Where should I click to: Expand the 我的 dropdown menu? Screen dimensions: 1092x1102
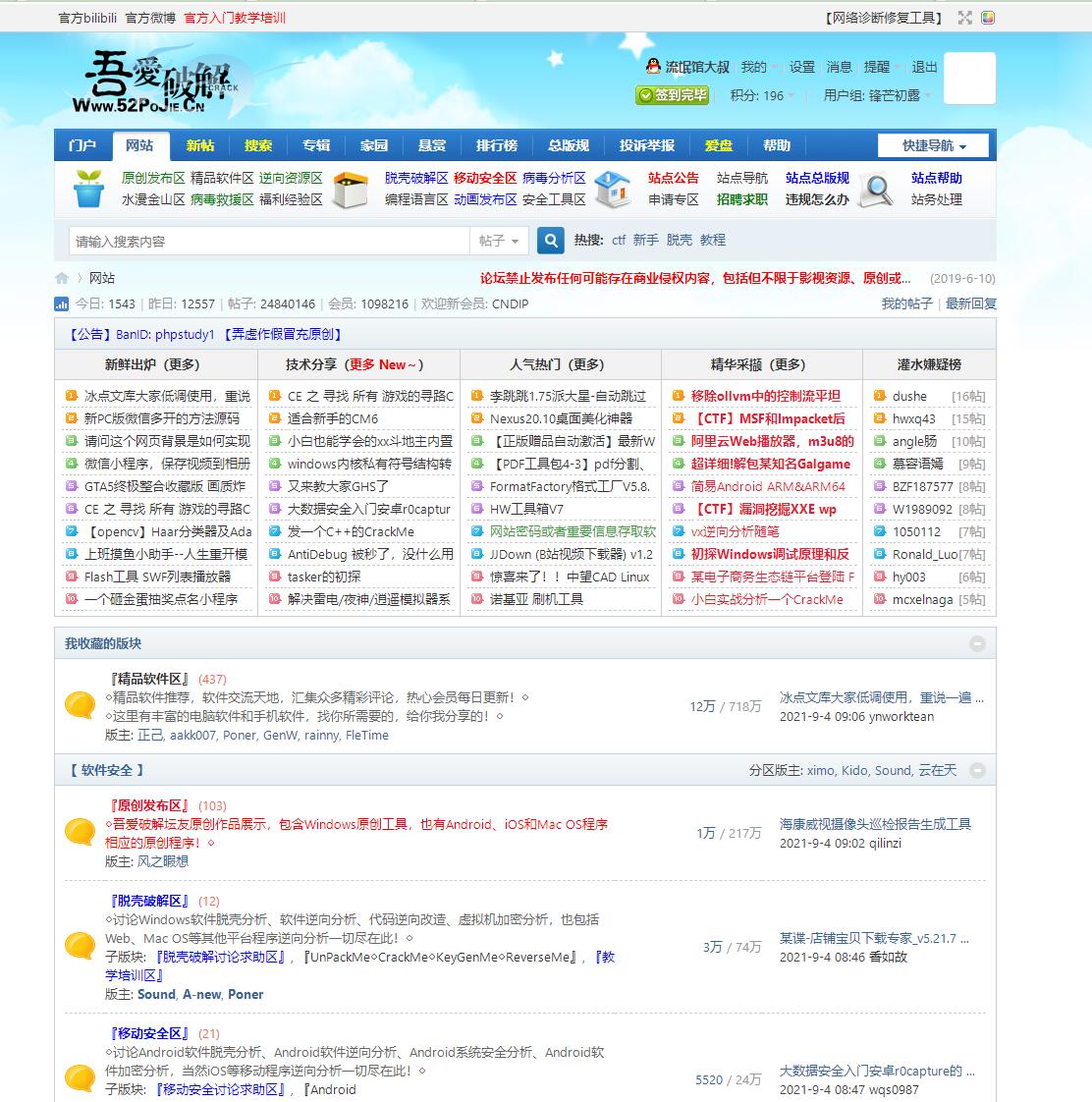click(754, 67)
